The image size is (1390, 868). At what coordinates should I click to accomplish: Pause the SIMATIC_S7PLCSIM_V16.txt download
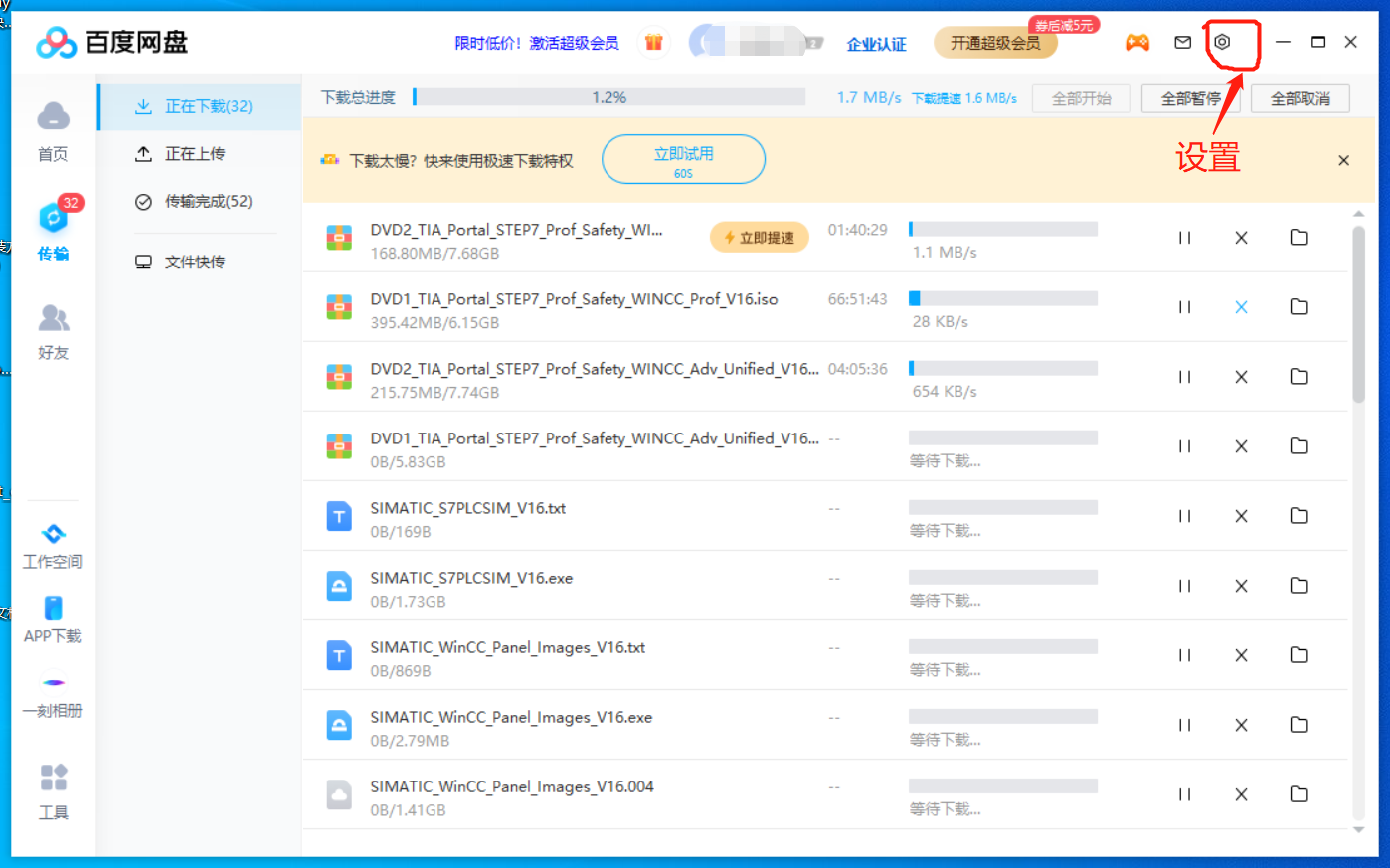point(1184,516)
